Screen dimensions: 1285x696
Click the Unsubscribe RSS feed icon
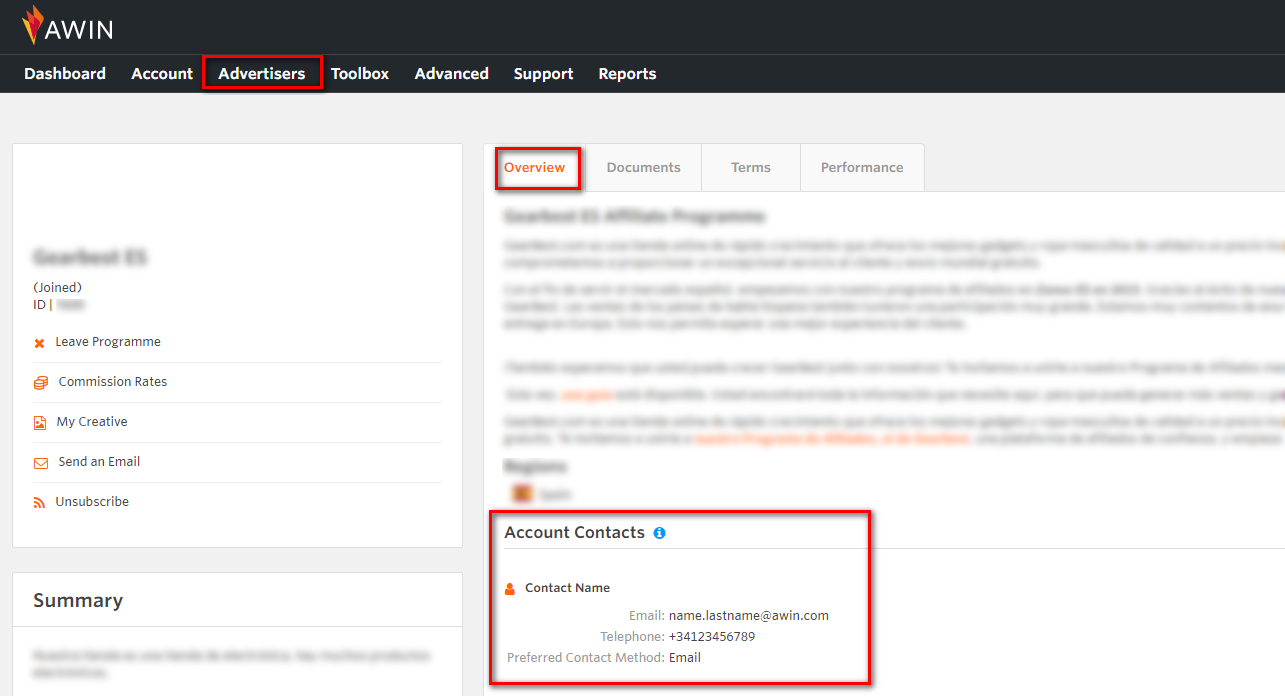coord(38,501)
